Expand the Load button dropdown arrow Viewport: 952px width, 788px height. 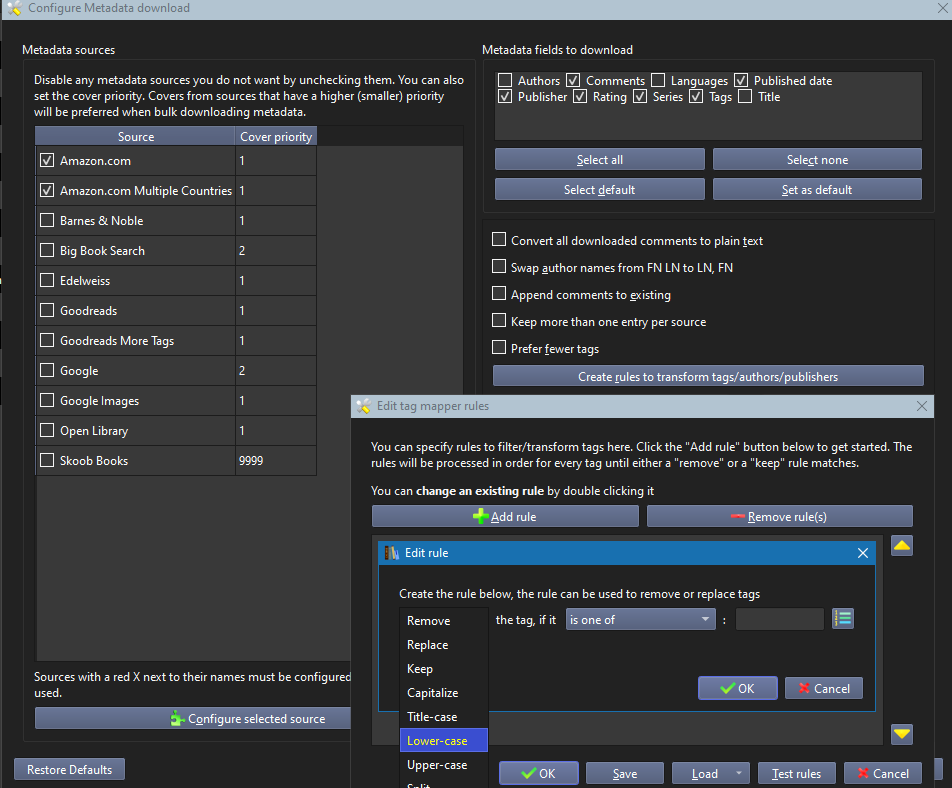[x=738, y=773]
